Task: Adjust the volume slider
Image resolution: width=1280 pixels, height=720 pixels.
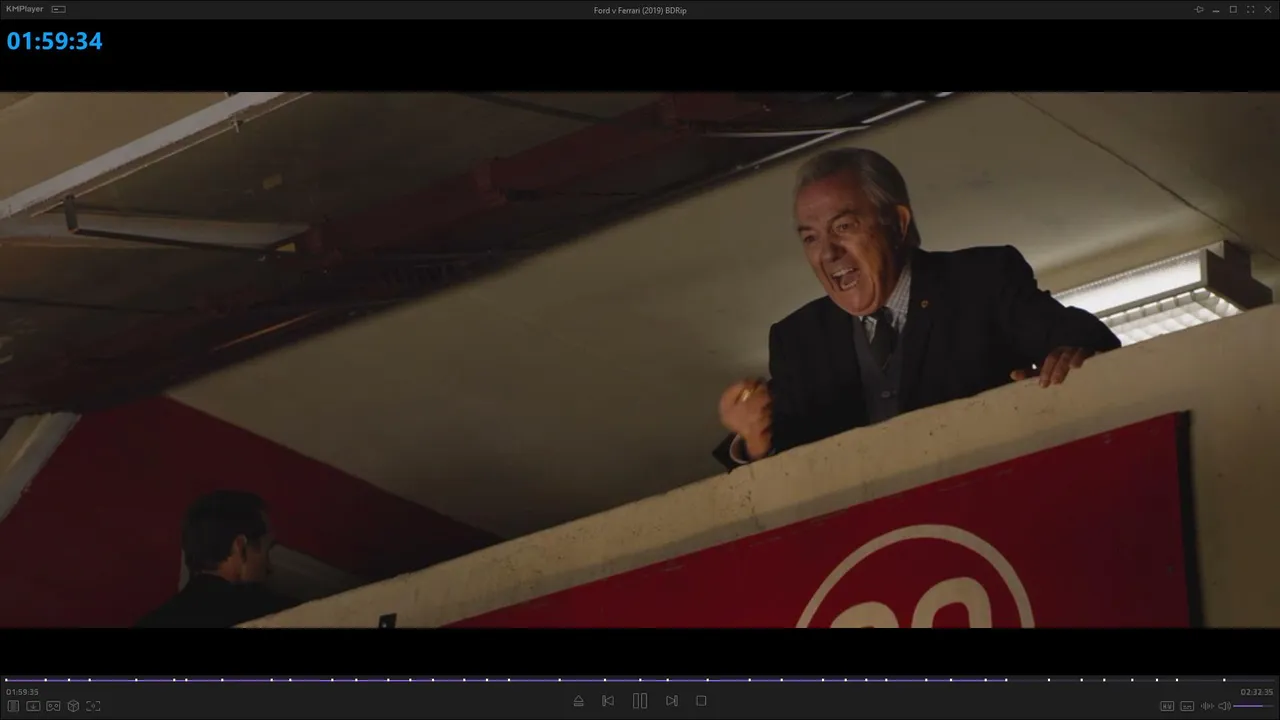Action: pos(1254,707)
